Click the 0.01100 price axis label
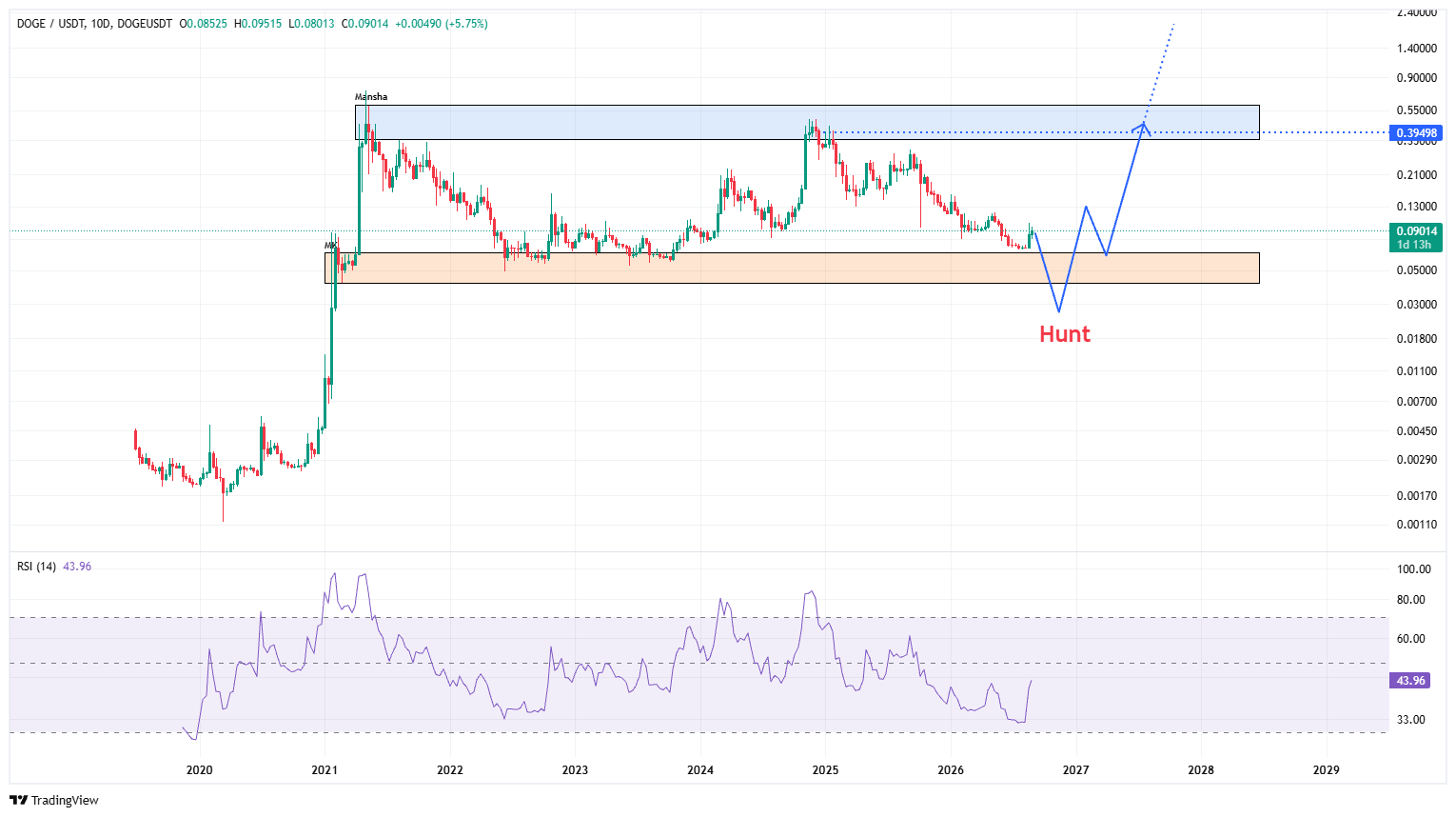 [x=1417, y=371]
